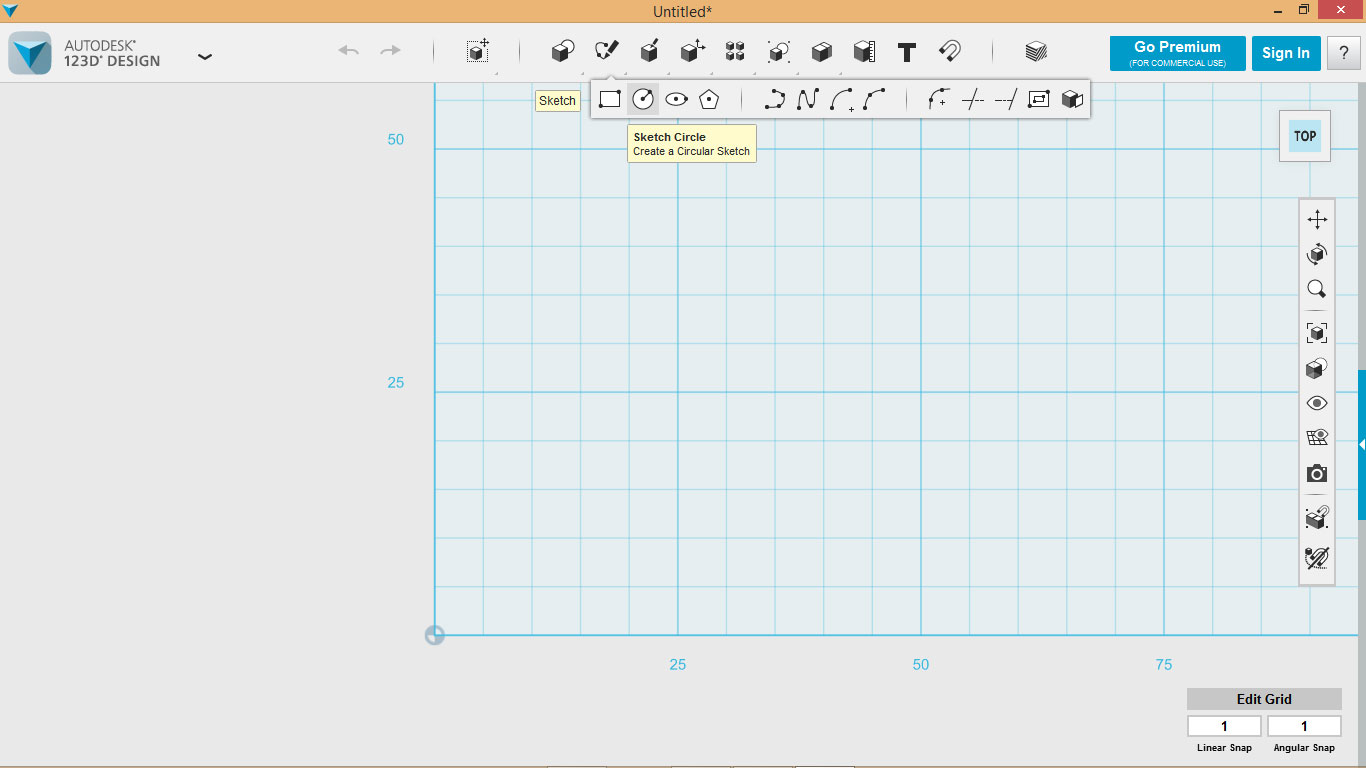The image size is (1366, 768).
Task: Toggle visibility with the eye icon in sidebar
Action: (1316, 402)
